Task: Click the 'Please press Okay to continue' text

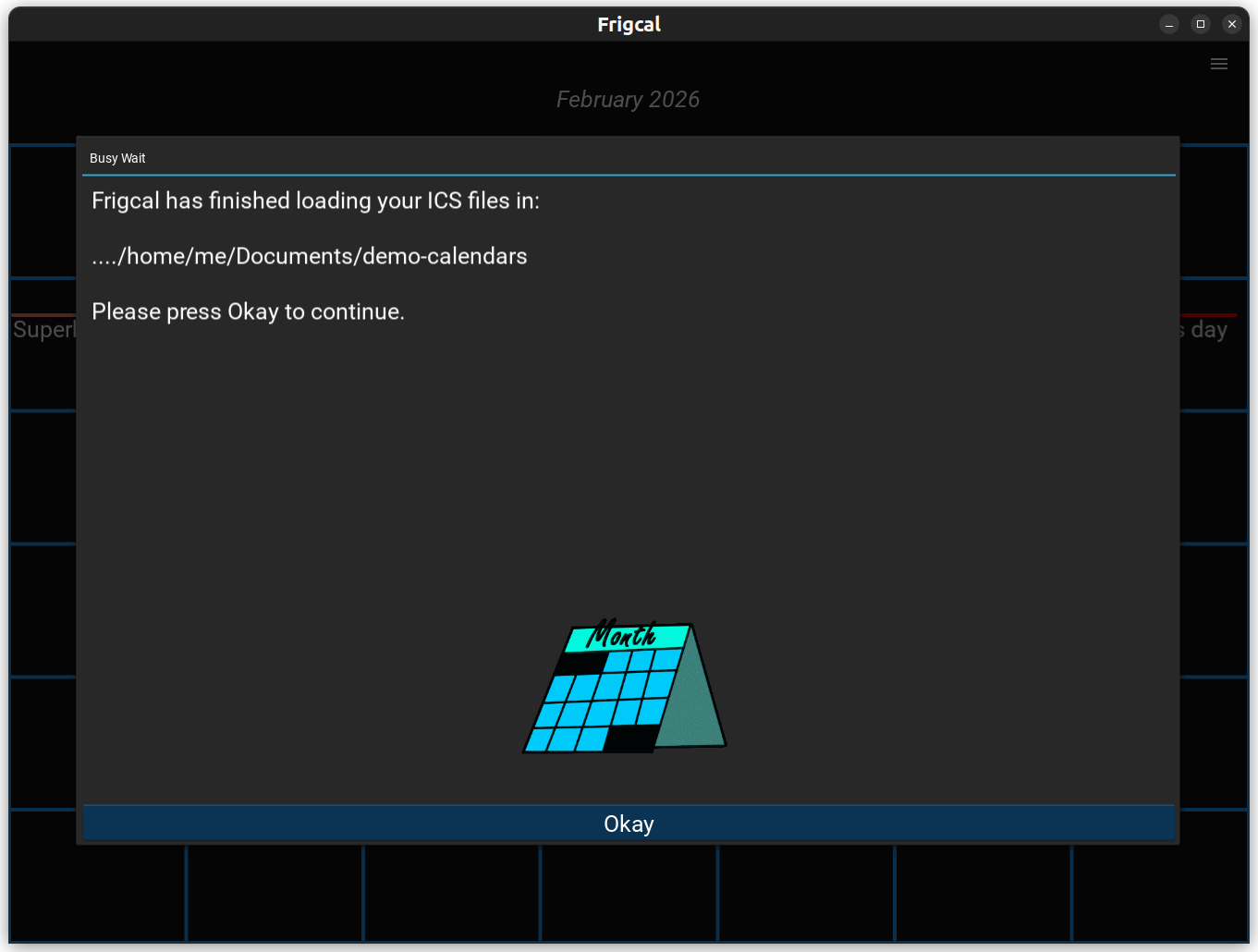Action: coord(248,311)
